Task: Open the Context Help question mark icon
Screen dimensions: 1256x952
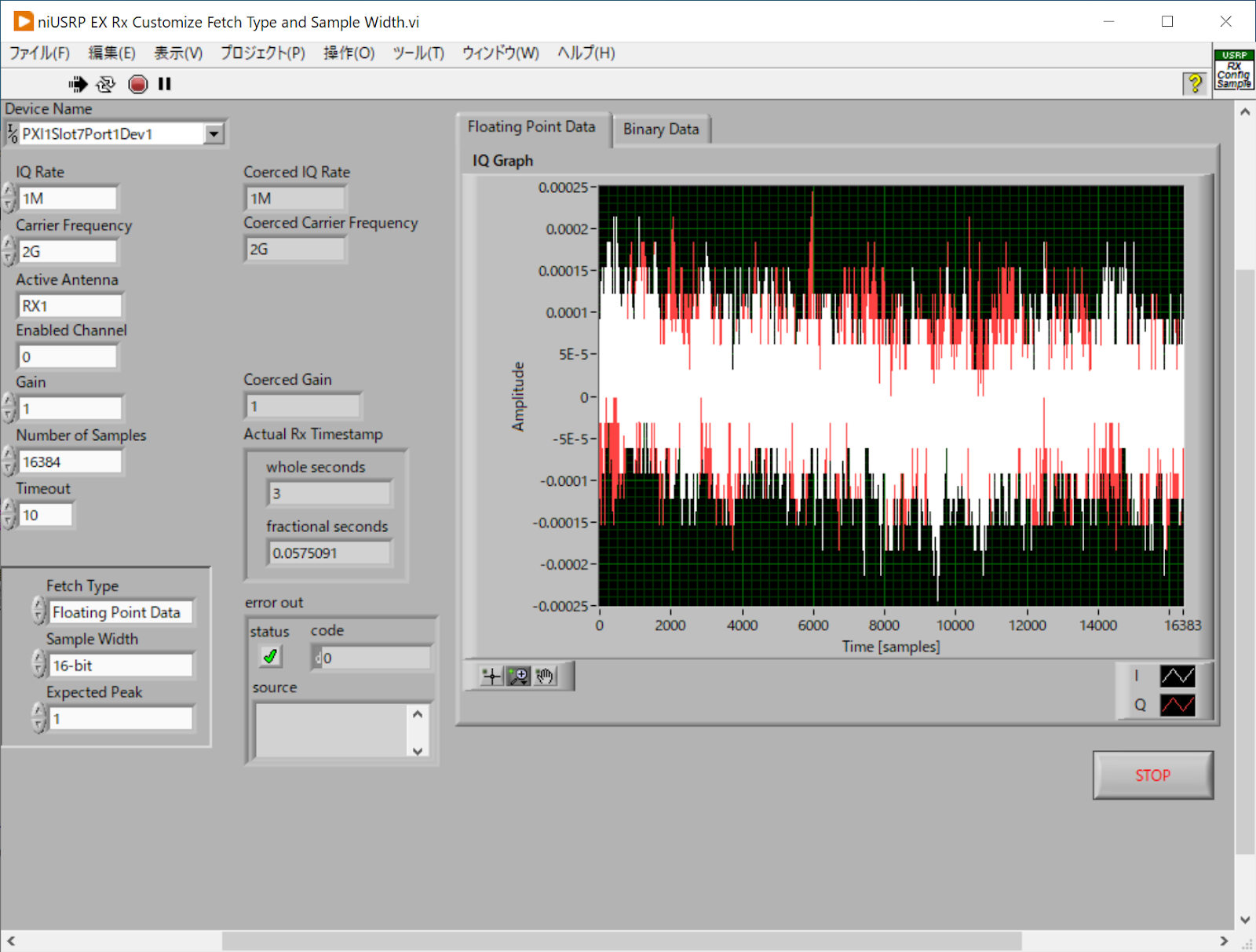Action: tap(1195, 83)
